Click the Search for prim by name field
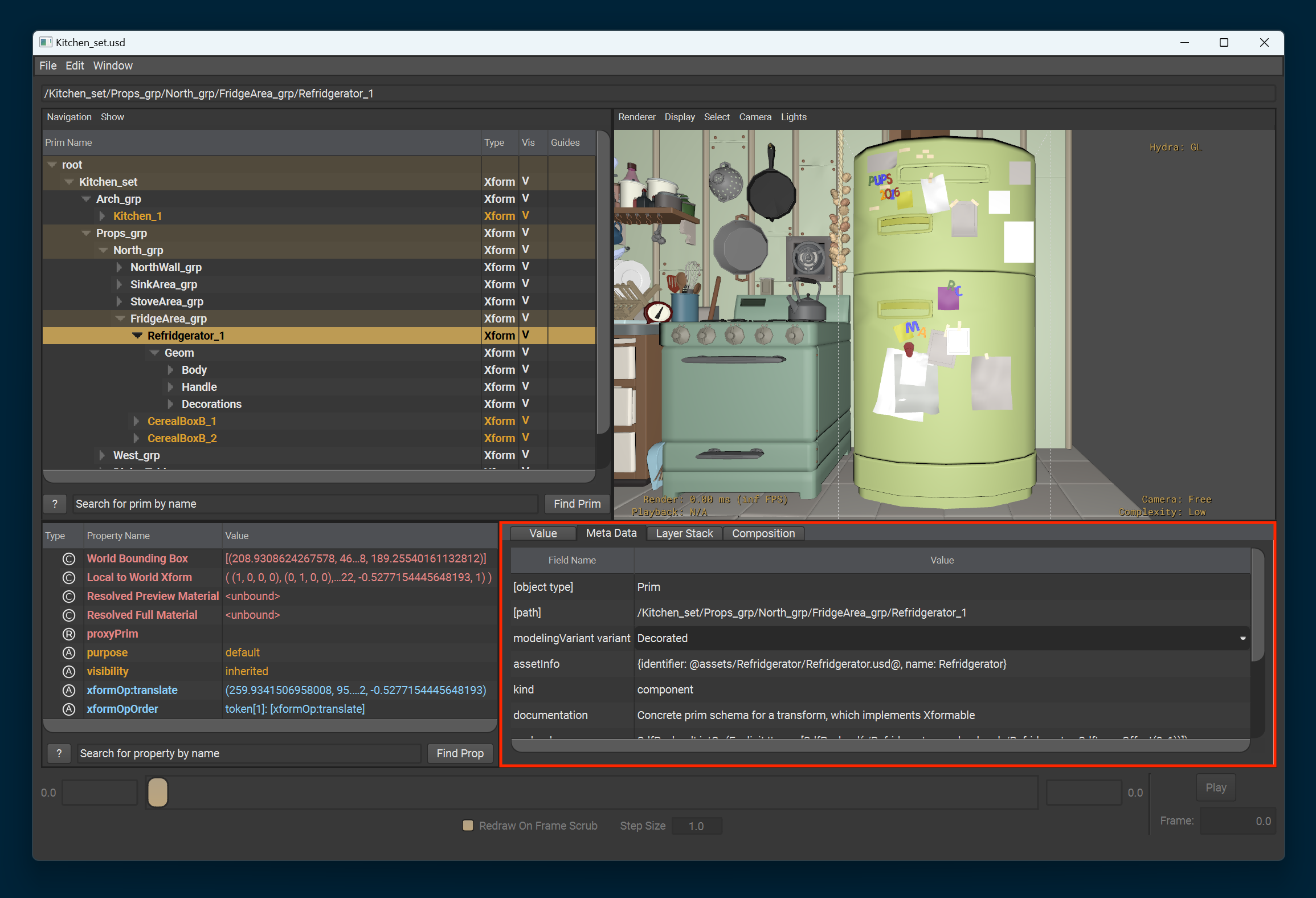Screen dimensions: 1316x898 coord(306,504)
